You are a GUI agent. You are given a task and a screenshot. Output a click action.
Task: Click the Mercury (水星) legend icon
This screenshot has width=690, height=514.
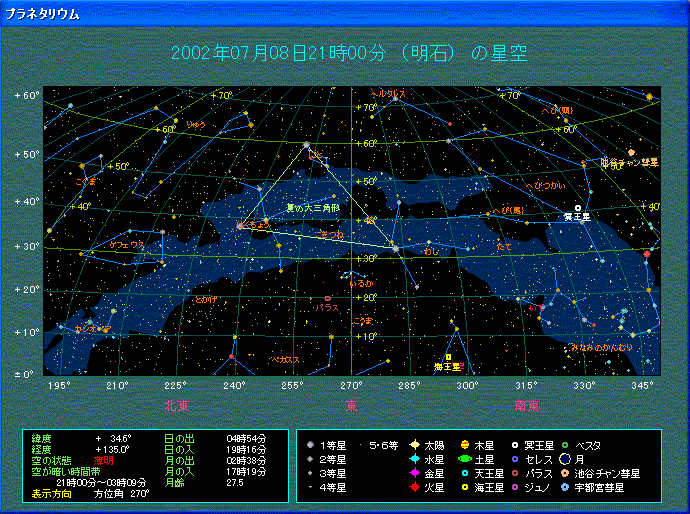click(414, 459)
